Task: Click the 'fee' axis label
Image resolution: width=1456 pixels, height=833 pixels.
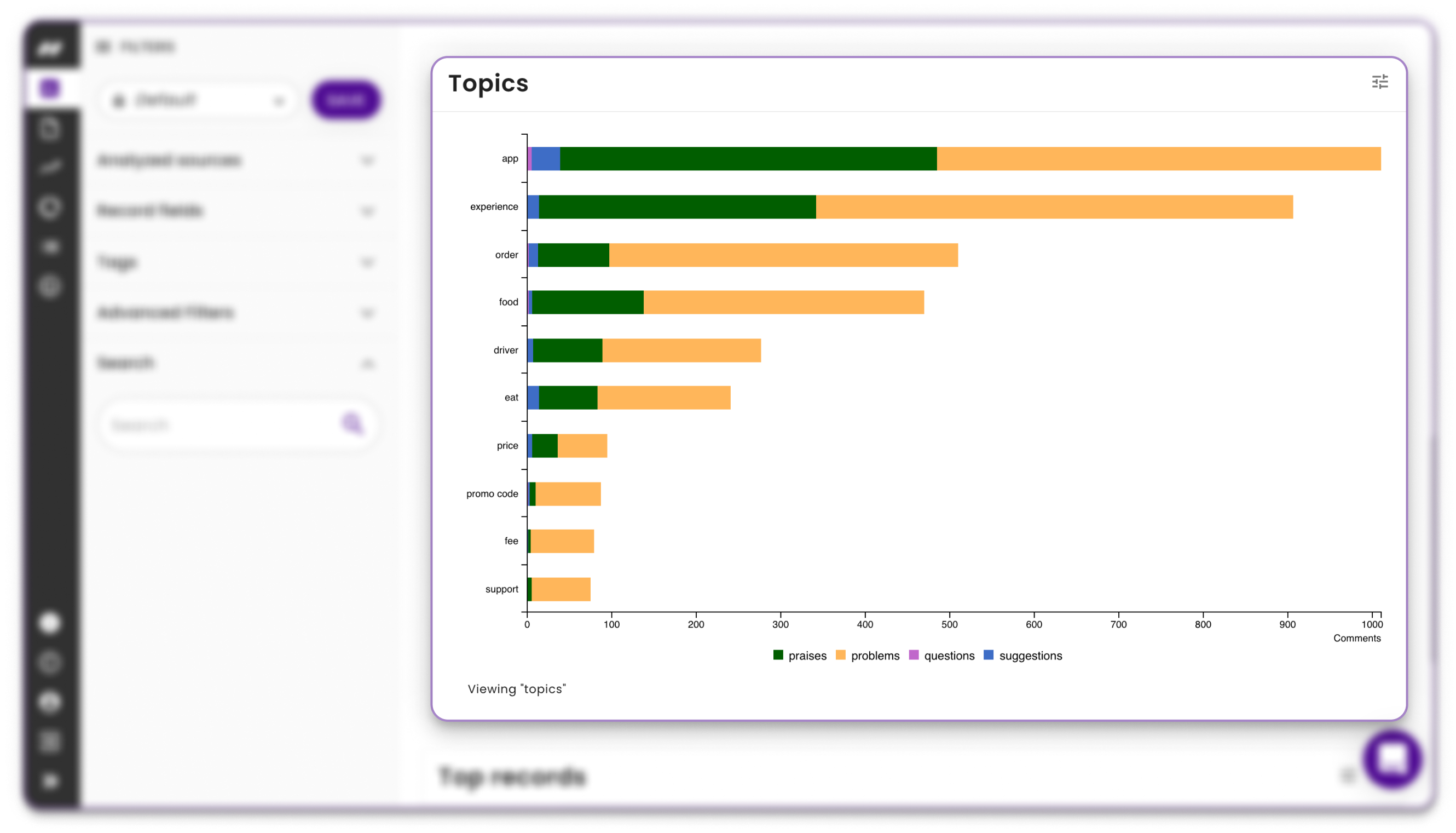Action: pos(511,541)
